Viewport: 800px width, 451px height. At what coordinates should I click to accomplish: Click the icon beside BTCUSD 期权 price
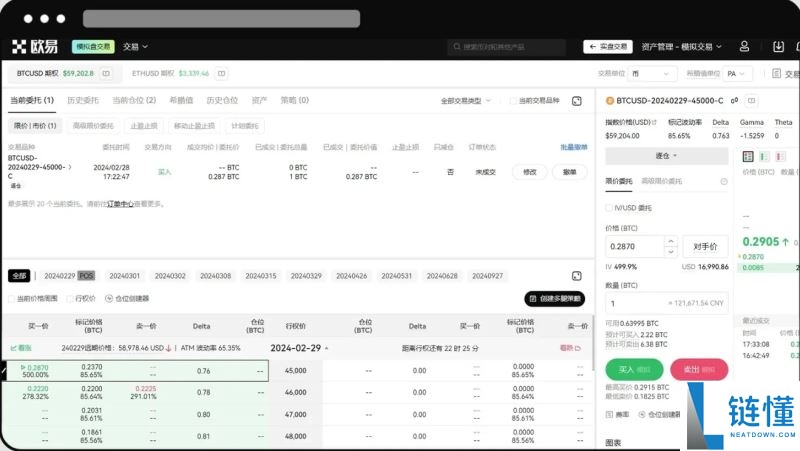point(106,73)
